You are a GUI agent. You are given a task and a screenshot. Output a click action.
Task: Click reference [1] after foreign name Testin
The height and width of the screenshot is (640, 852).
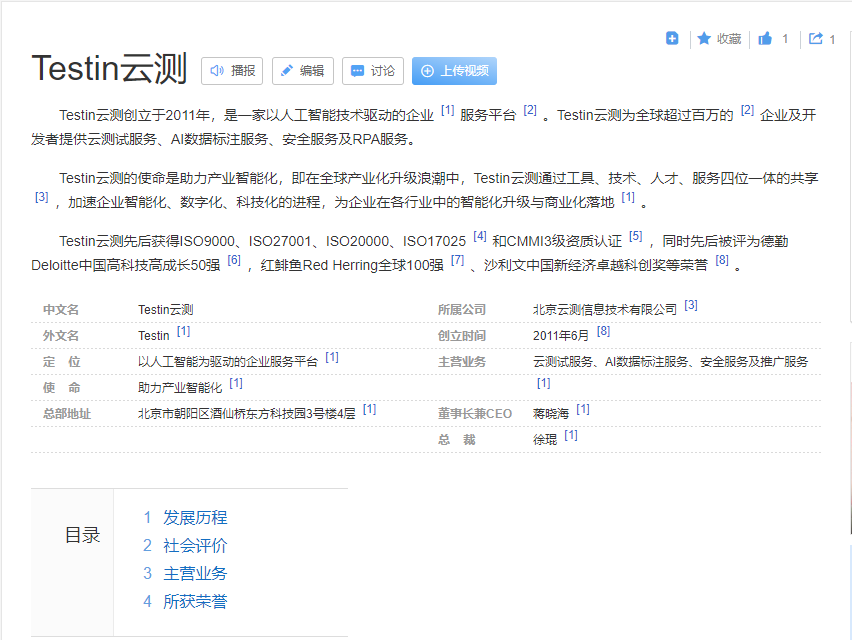pyautogui.click(x=183, y=331)
